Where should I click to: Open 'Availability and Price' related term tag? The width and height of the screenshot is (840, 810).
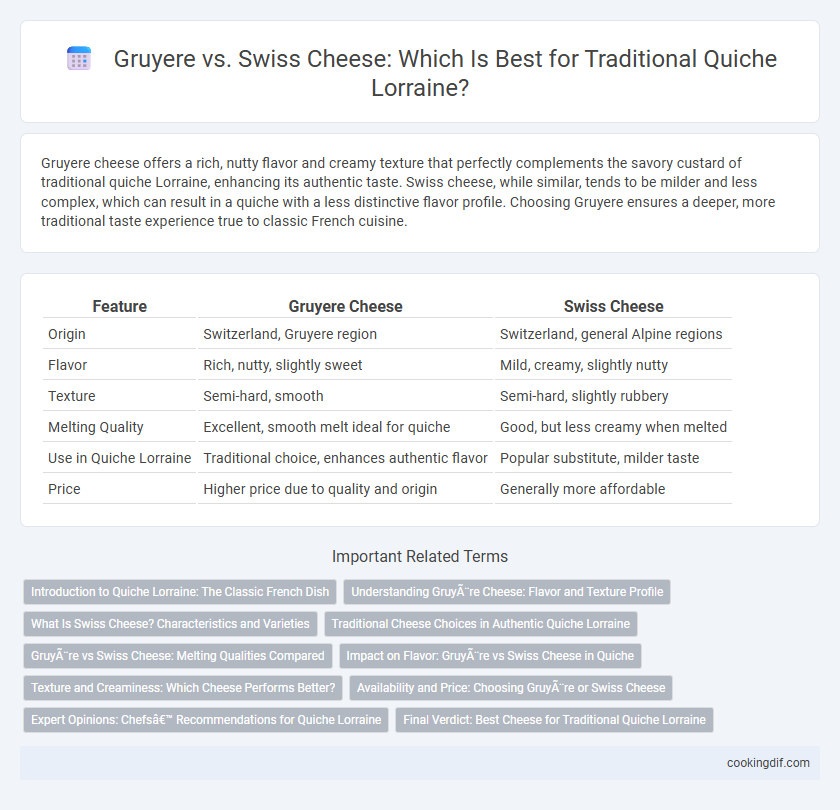tap(511, 688)
